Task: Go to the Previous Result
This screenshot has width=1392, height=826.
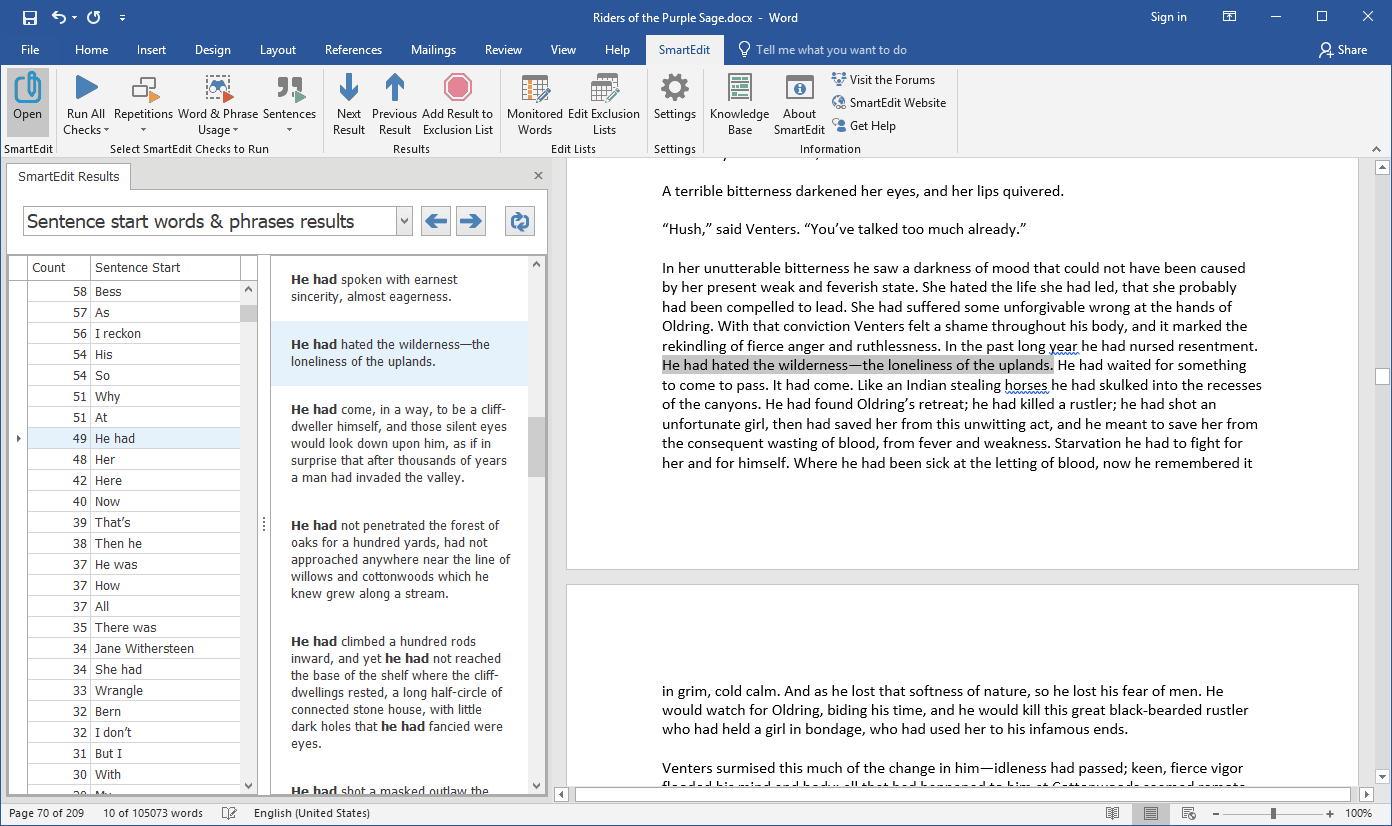Action: [x=395, y=103]
